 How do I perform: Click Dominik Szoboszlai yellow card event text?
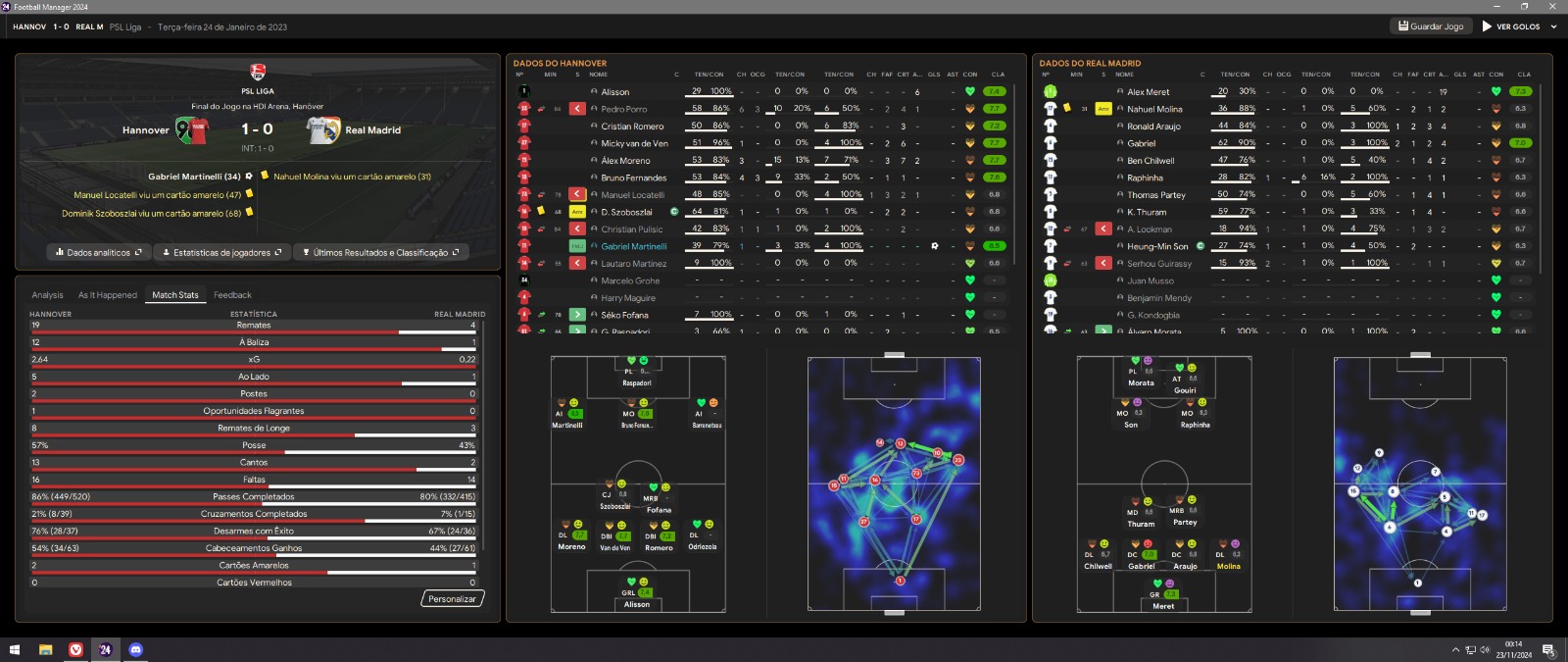pyautogui.click(x=151, y=213)
